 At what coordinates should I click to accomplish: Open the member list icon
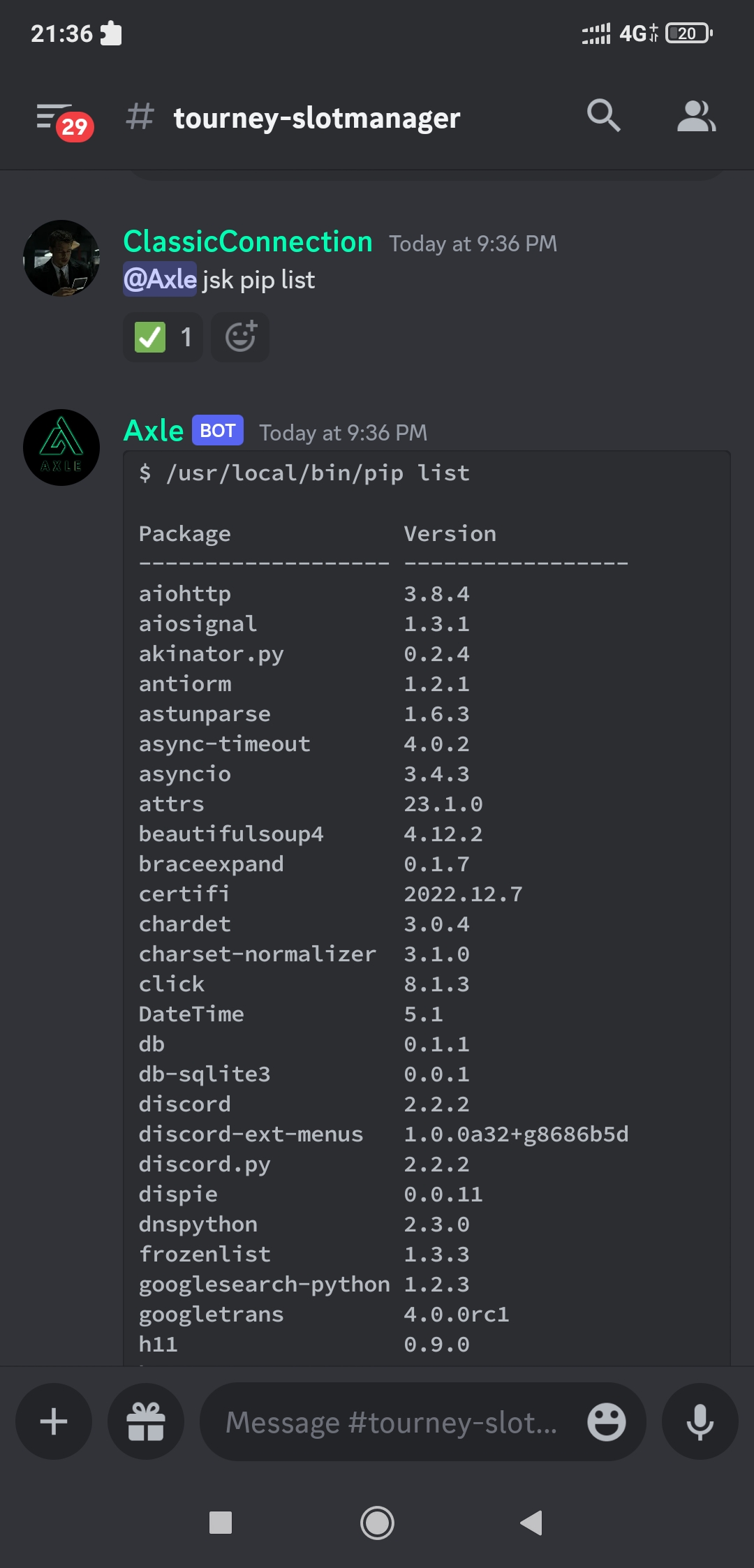click(x=696, y=117)
